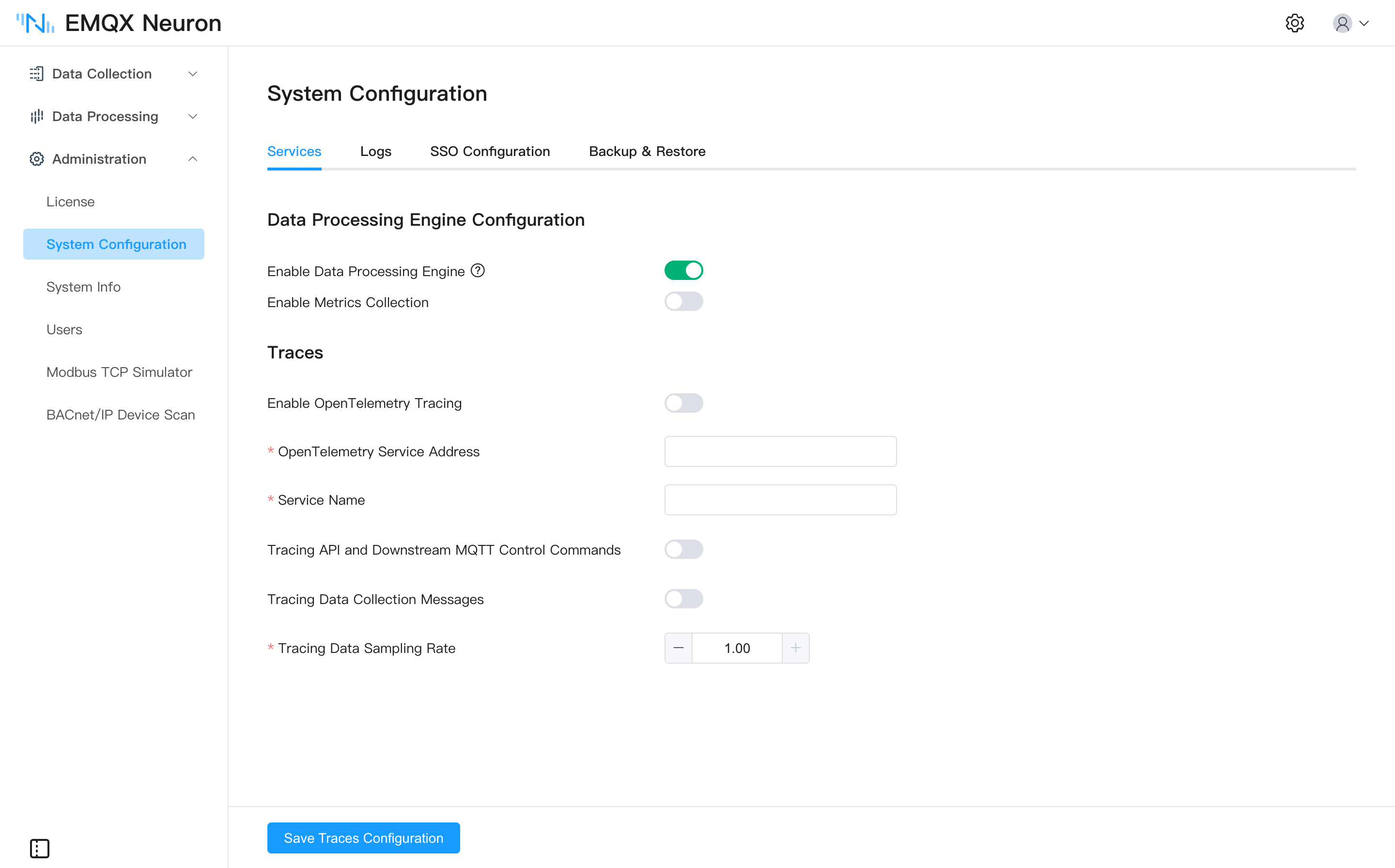Image resolution: width=1395 pixels, height=868 pixels.
Task: Open the settings gear in the header
Action: 1295,23
